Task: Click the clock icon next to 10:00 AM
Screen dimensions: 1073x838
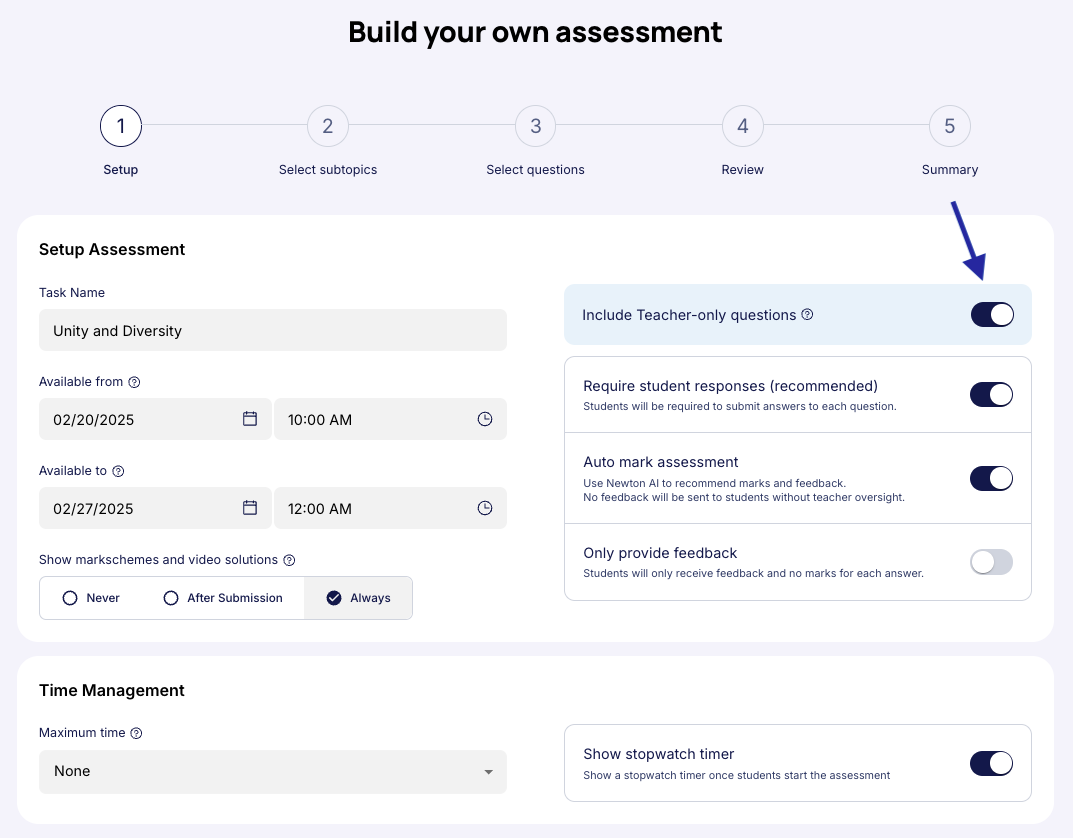Action: click(485, 419)
